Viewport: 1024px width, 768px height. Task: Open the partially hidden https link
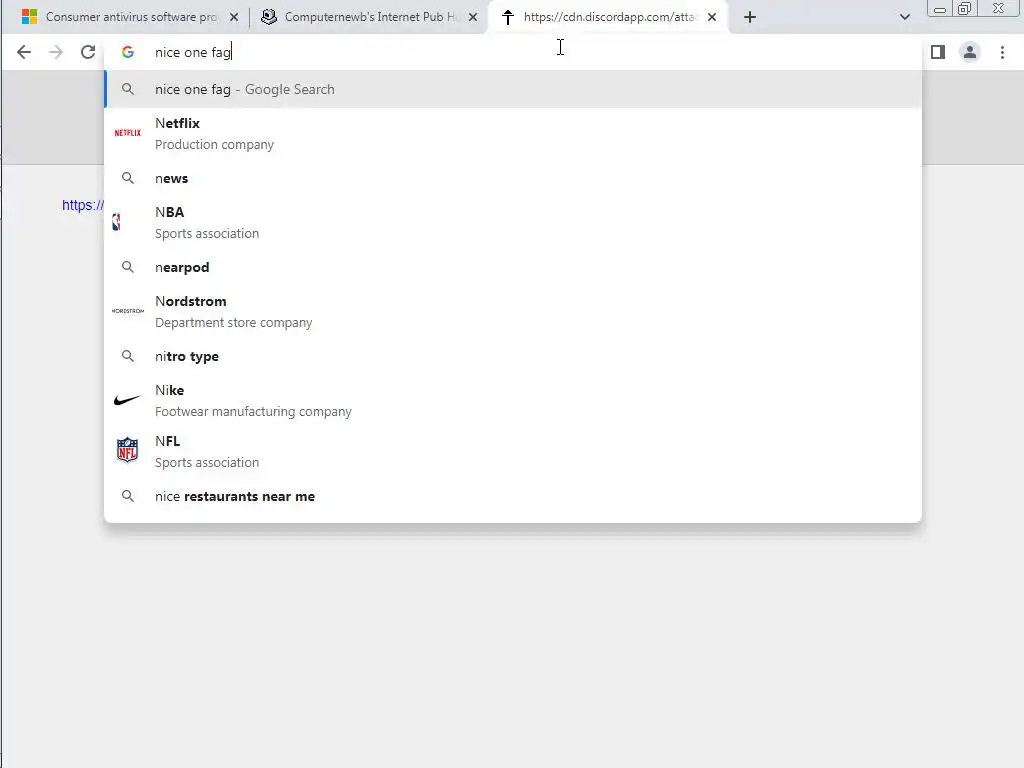click(x=82, y=205)
